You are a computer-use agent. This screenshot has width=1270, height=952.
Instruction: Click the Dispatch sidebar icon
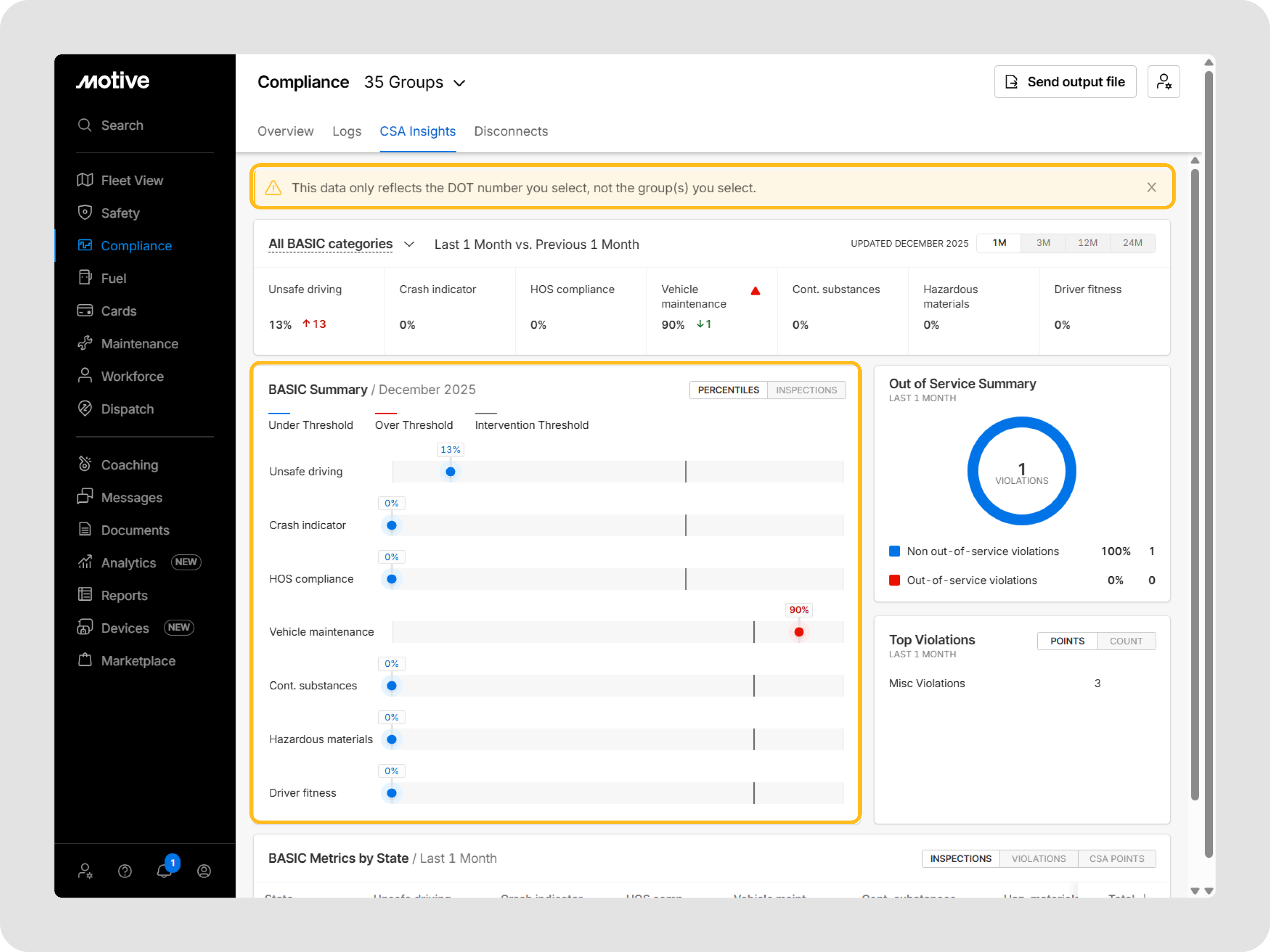(x=85, y=408)
